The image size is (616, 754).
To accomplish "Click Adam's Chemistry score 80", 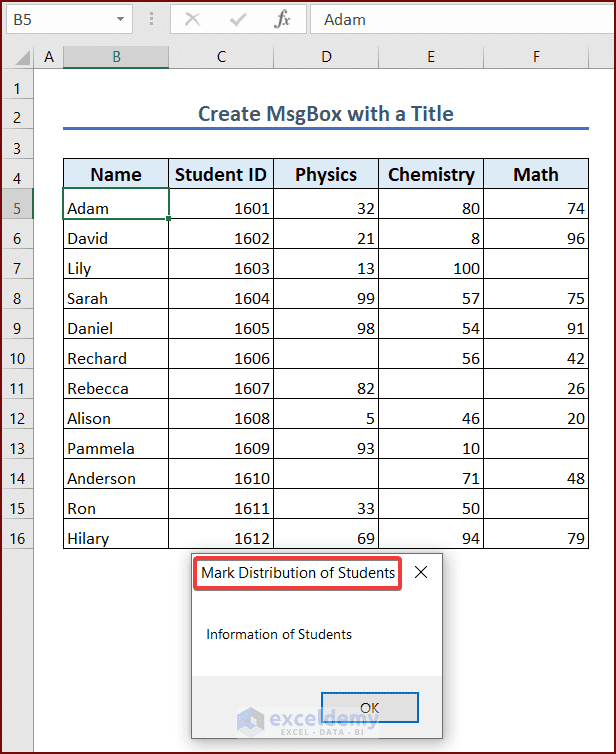I will [431, 204].
